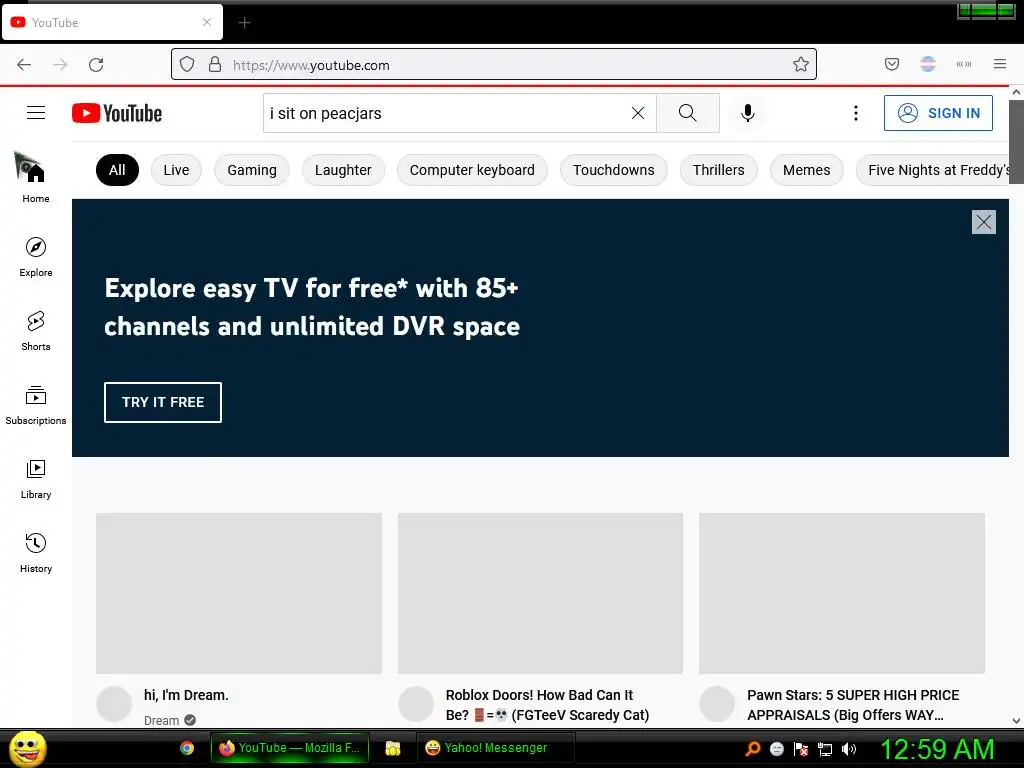Image resolution: width=1024 pixels, height=768 pixels.
Task: Open Shorts from sidebar
Action: point(35,331)
